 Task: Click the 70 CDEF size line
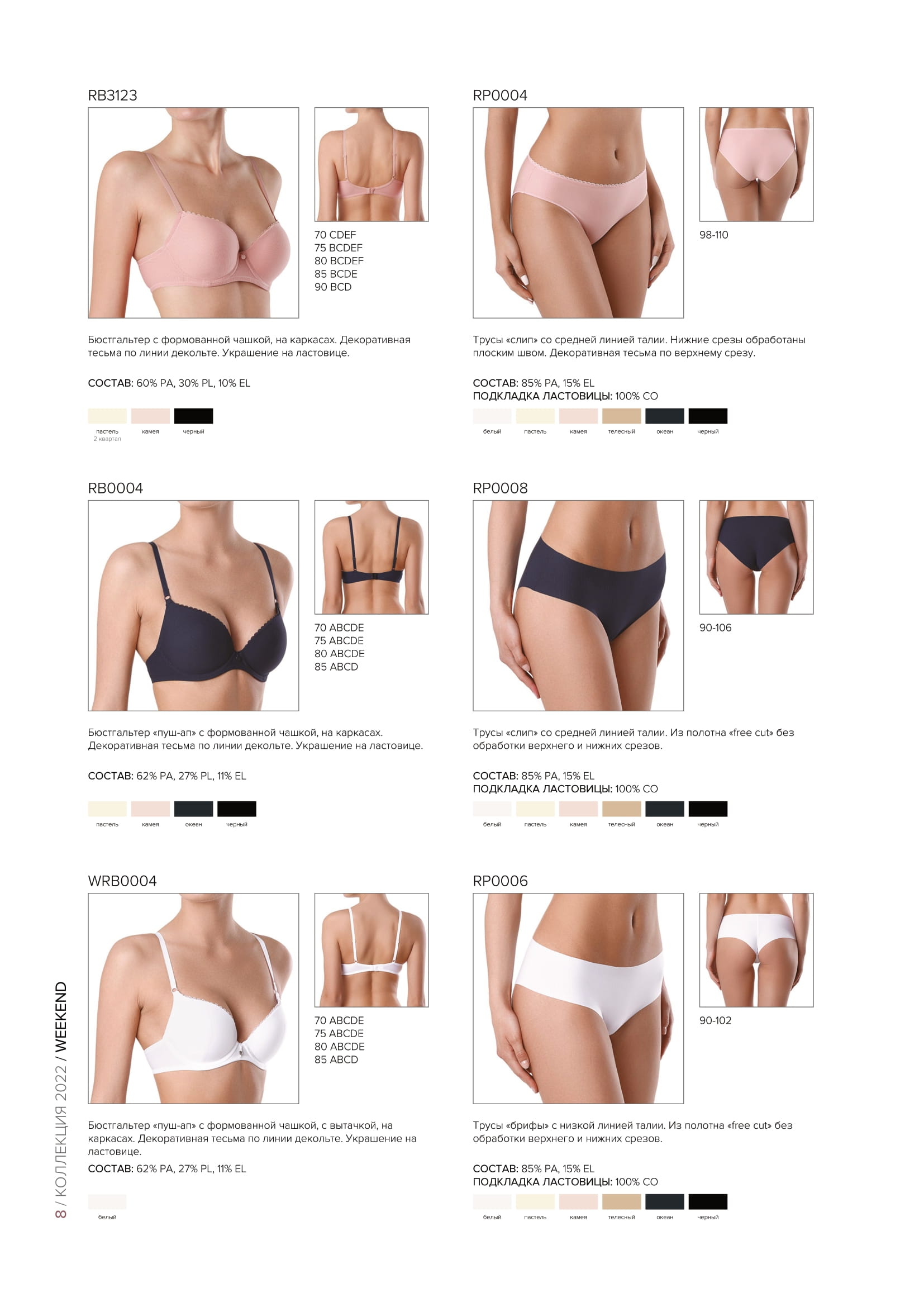pos(335,235)
